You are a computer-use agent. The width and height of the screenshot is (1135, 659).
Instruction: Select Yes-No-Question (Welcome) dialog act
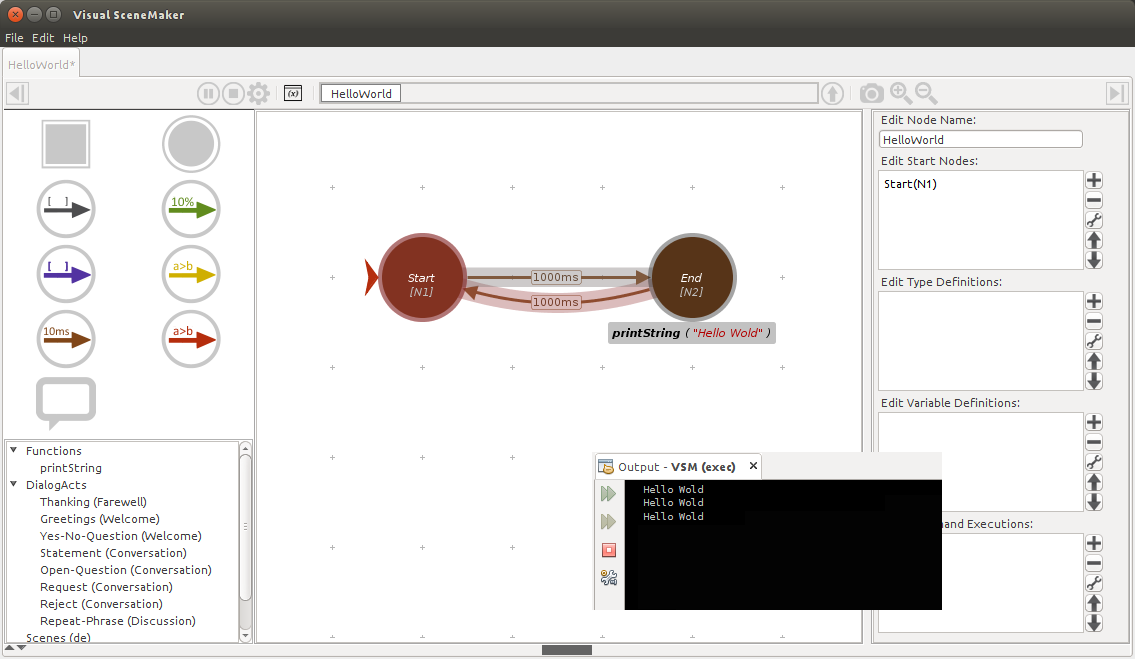tap(121, 536)
